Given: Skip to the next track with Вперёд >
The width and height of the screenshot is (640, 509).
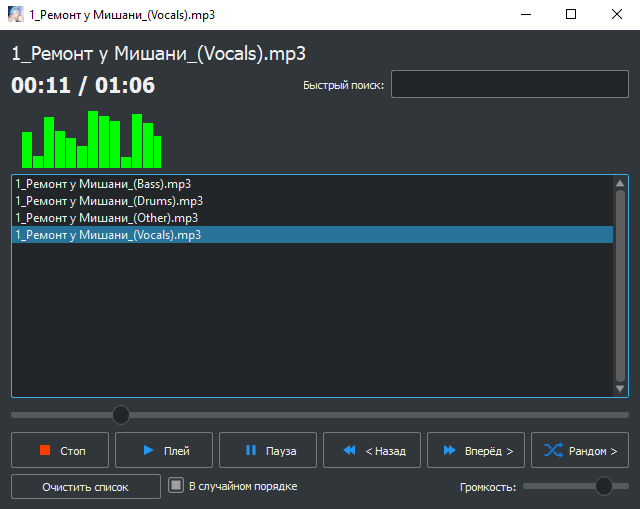Looking at the screenshot, I should [x=476, y=450].
